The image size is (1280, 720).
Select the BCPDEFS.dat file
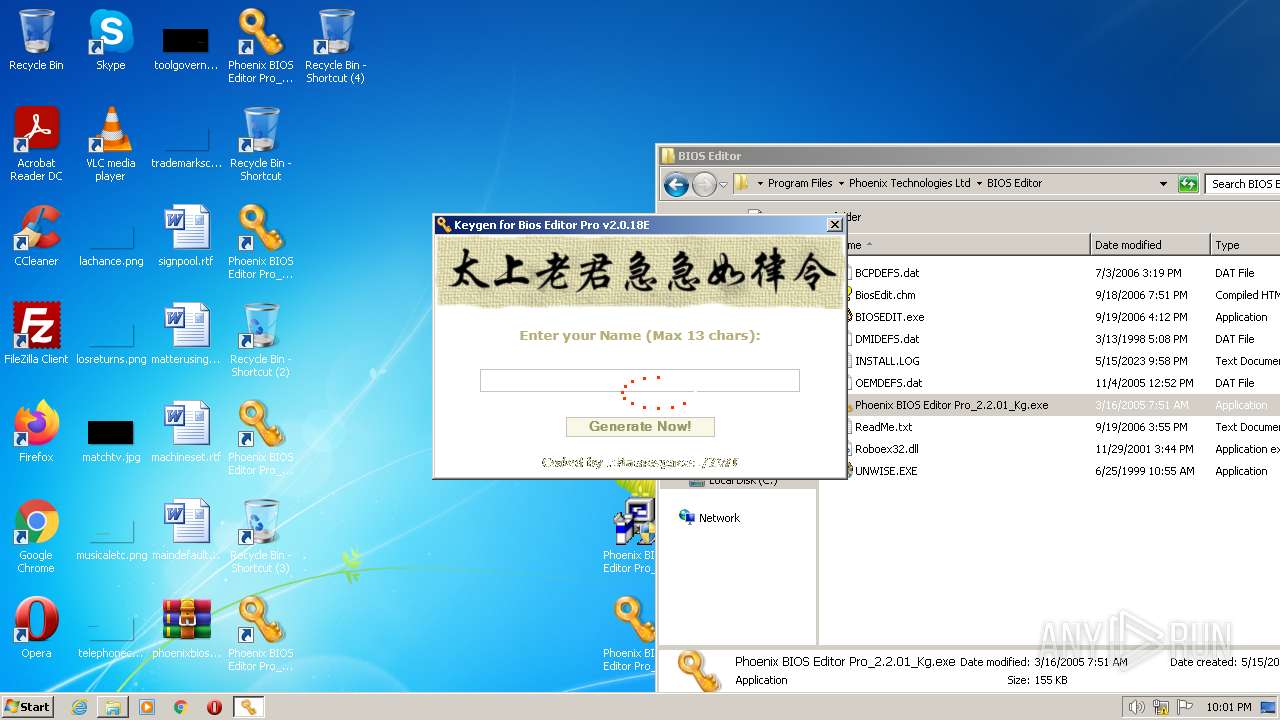(887, 273)
